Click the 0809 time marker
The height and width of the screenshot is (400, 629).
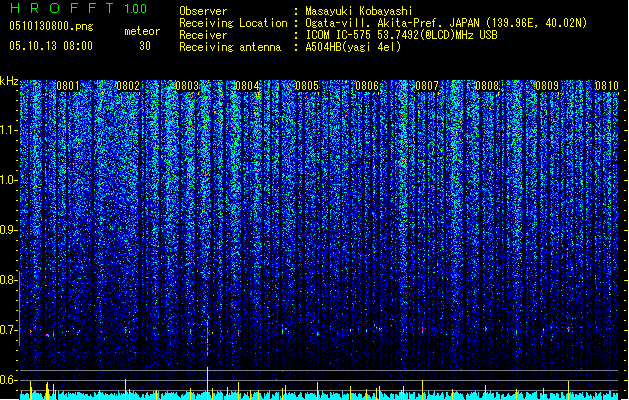pyautogui.click(x=547, y=86)
